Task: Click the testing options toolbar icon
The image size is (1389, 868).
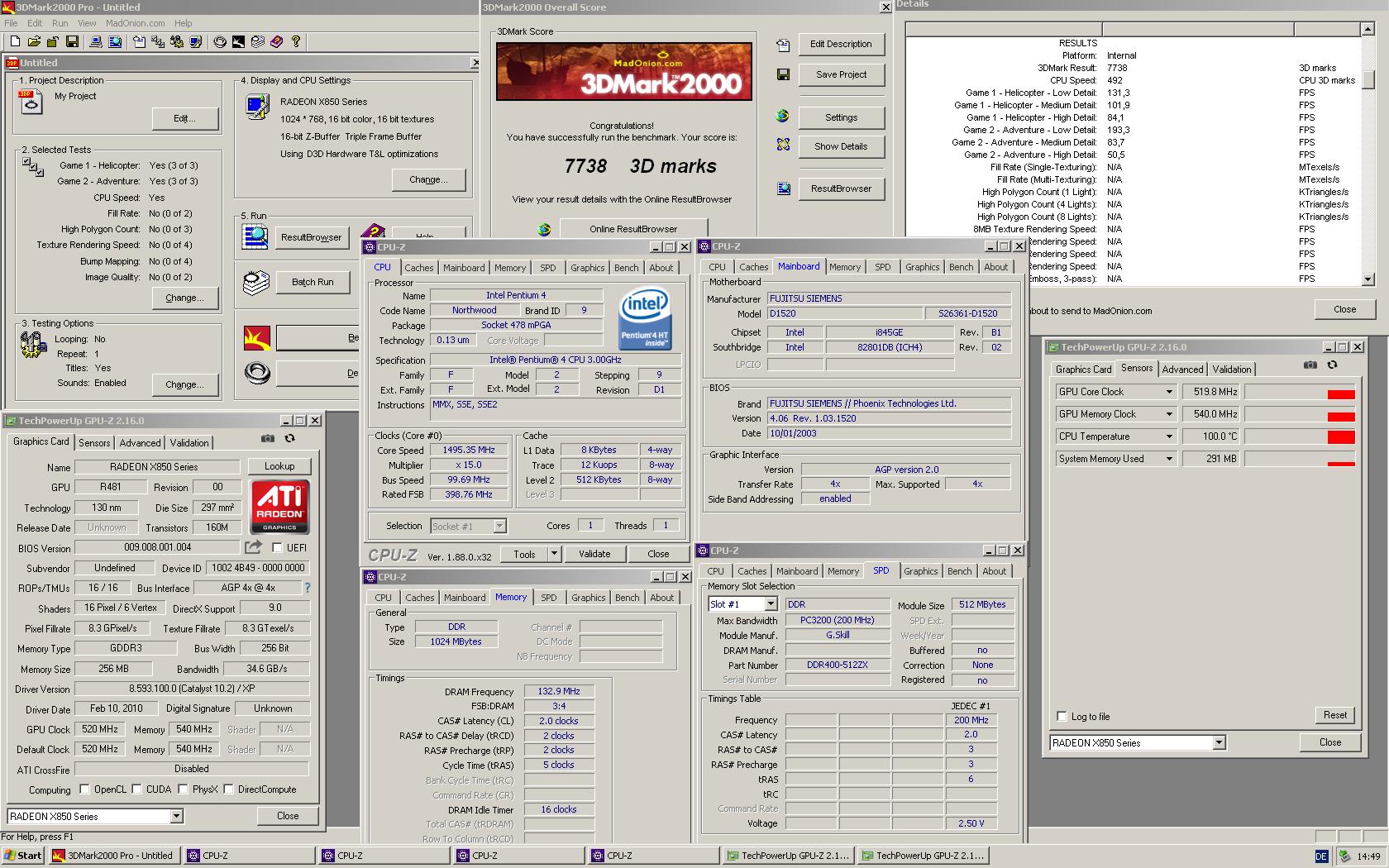Action: (176, 41)
